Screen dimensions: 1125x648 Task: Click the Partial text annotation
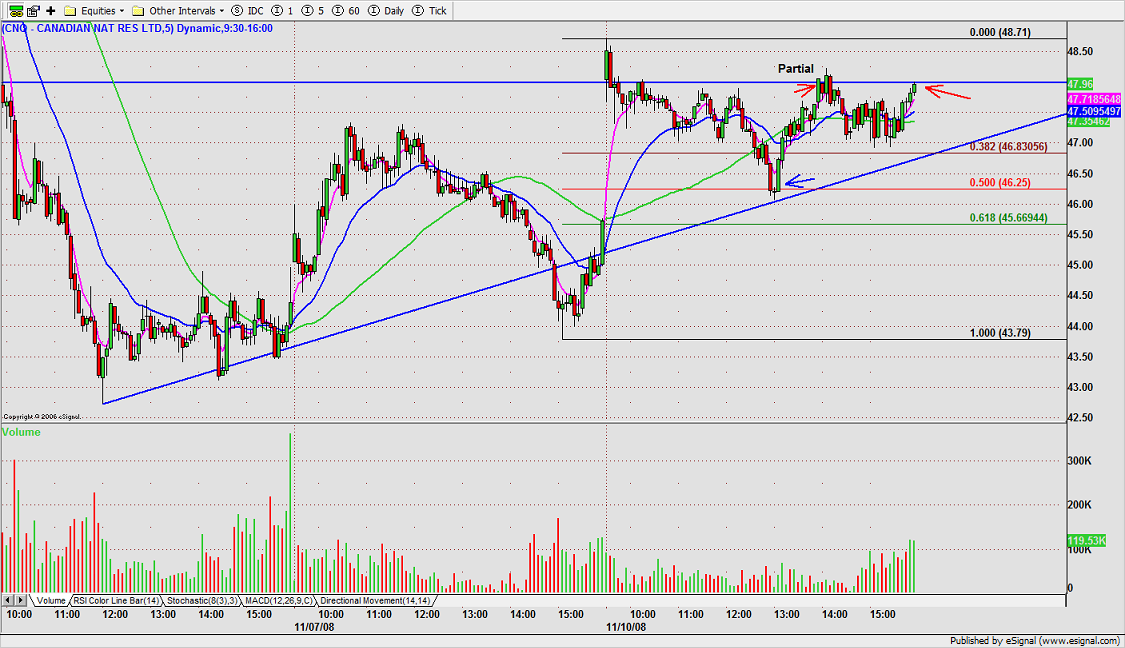tap(796, 69)
